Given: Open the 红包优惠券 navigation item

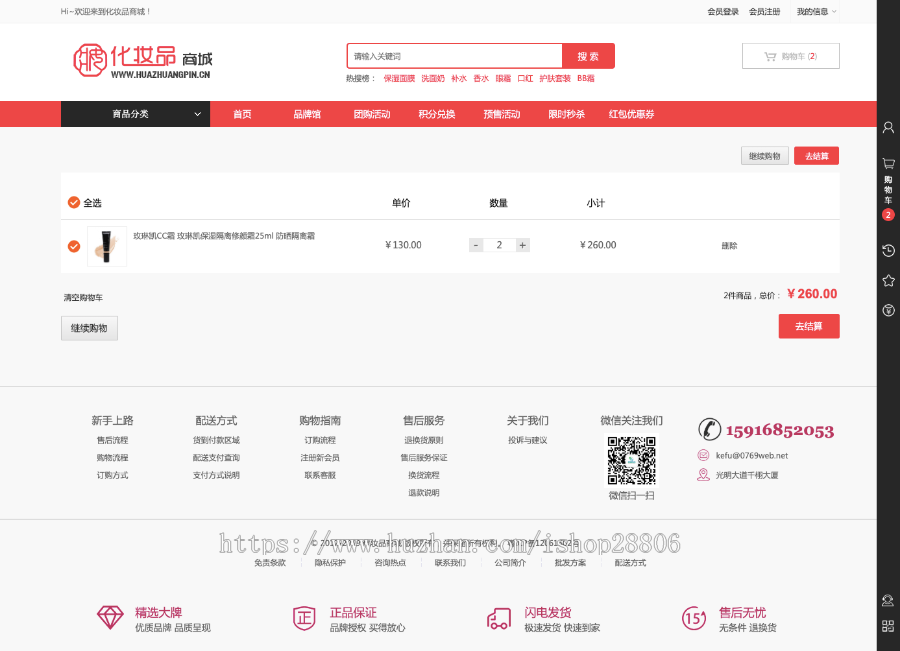Looking at the screenshot, I should click(631, 114).
